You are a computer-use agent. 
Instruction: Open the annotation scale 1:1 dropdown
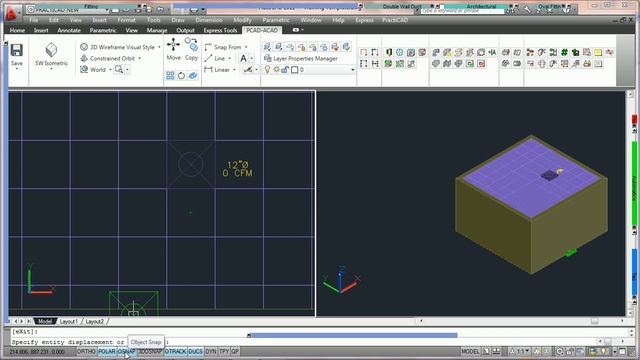point(520,351)
